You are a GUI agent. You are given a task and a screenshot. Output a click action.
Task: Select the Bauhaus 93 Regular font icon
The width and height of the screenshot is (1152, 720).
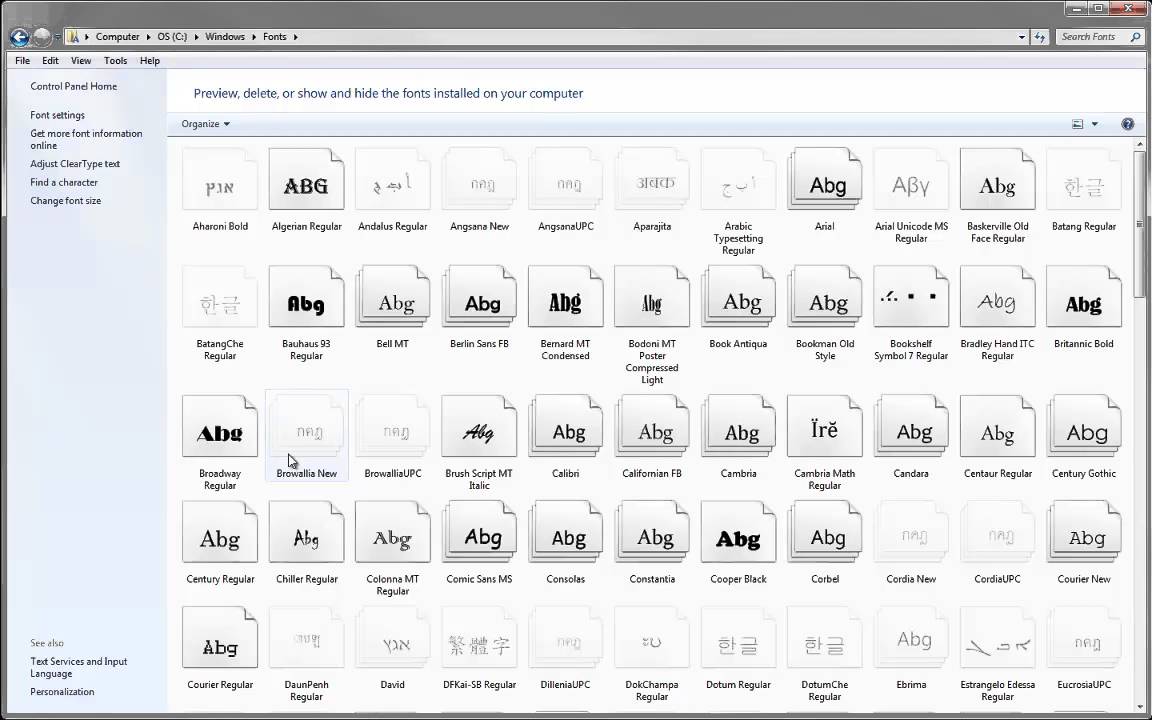[x=306, y=297]
